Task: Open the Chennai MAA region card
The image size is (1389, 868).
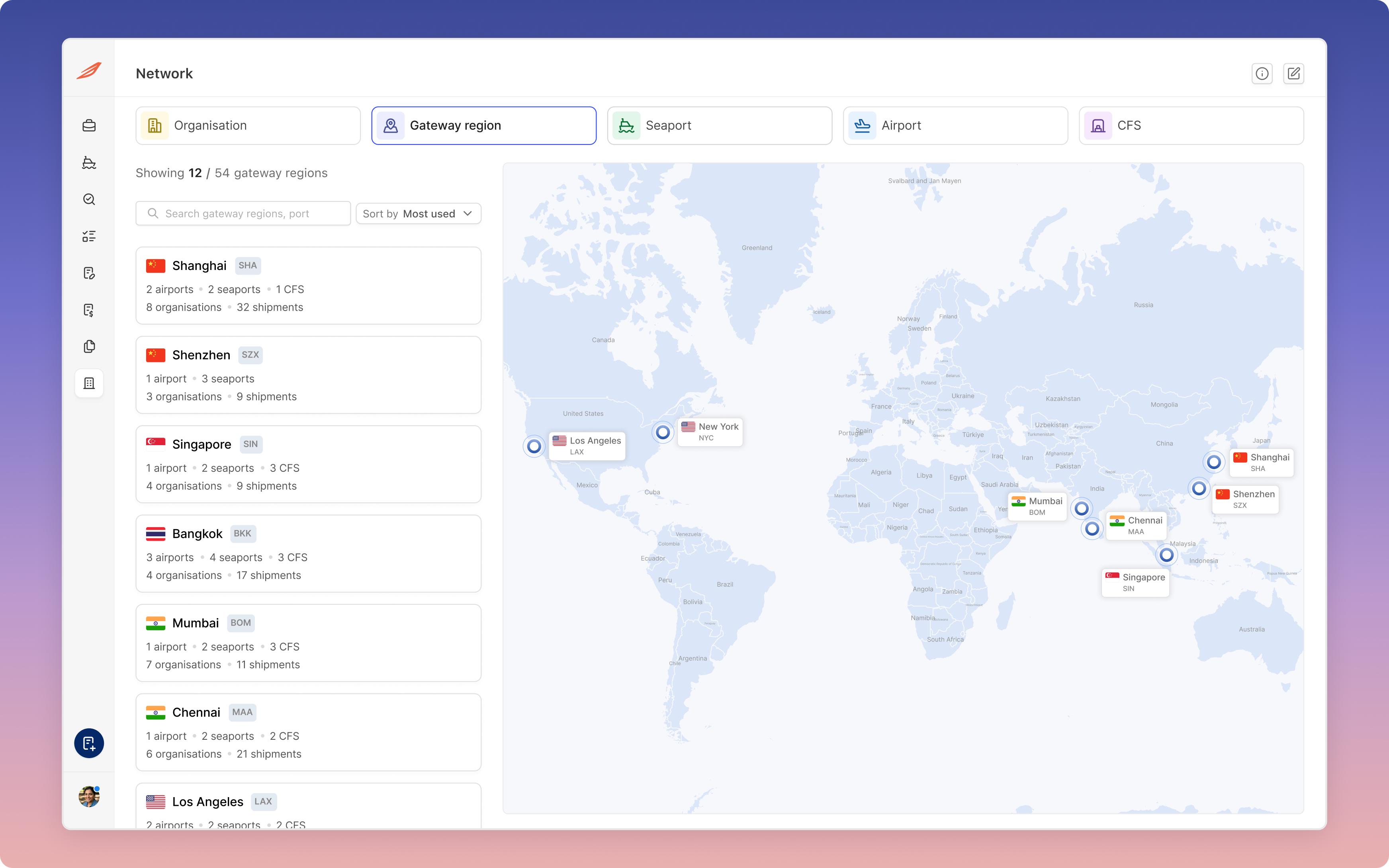Action: (308, 733)
